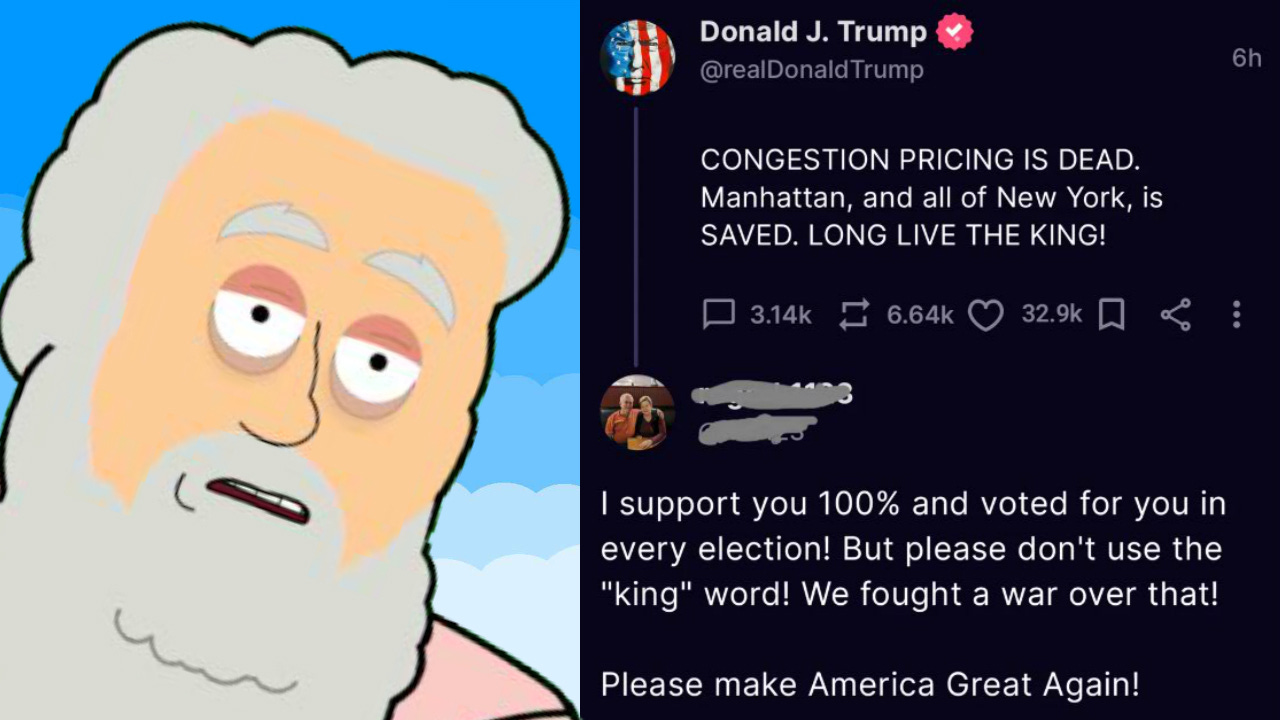Open the flag-painted profile avatar

(637, 57)
